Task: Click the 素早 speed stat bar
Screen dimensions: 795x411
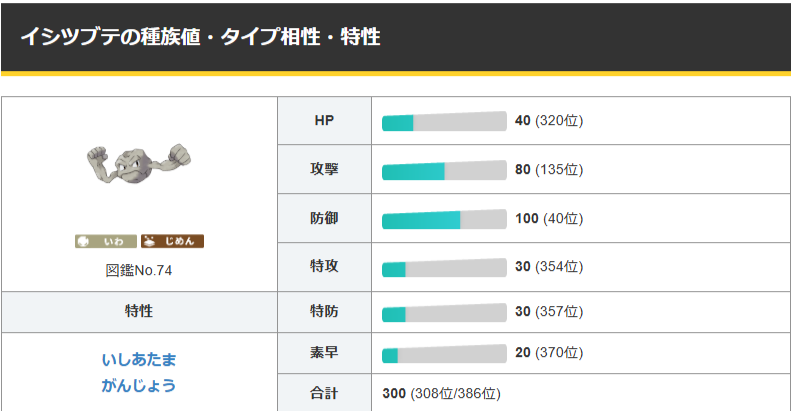Action: click(444, 353)
